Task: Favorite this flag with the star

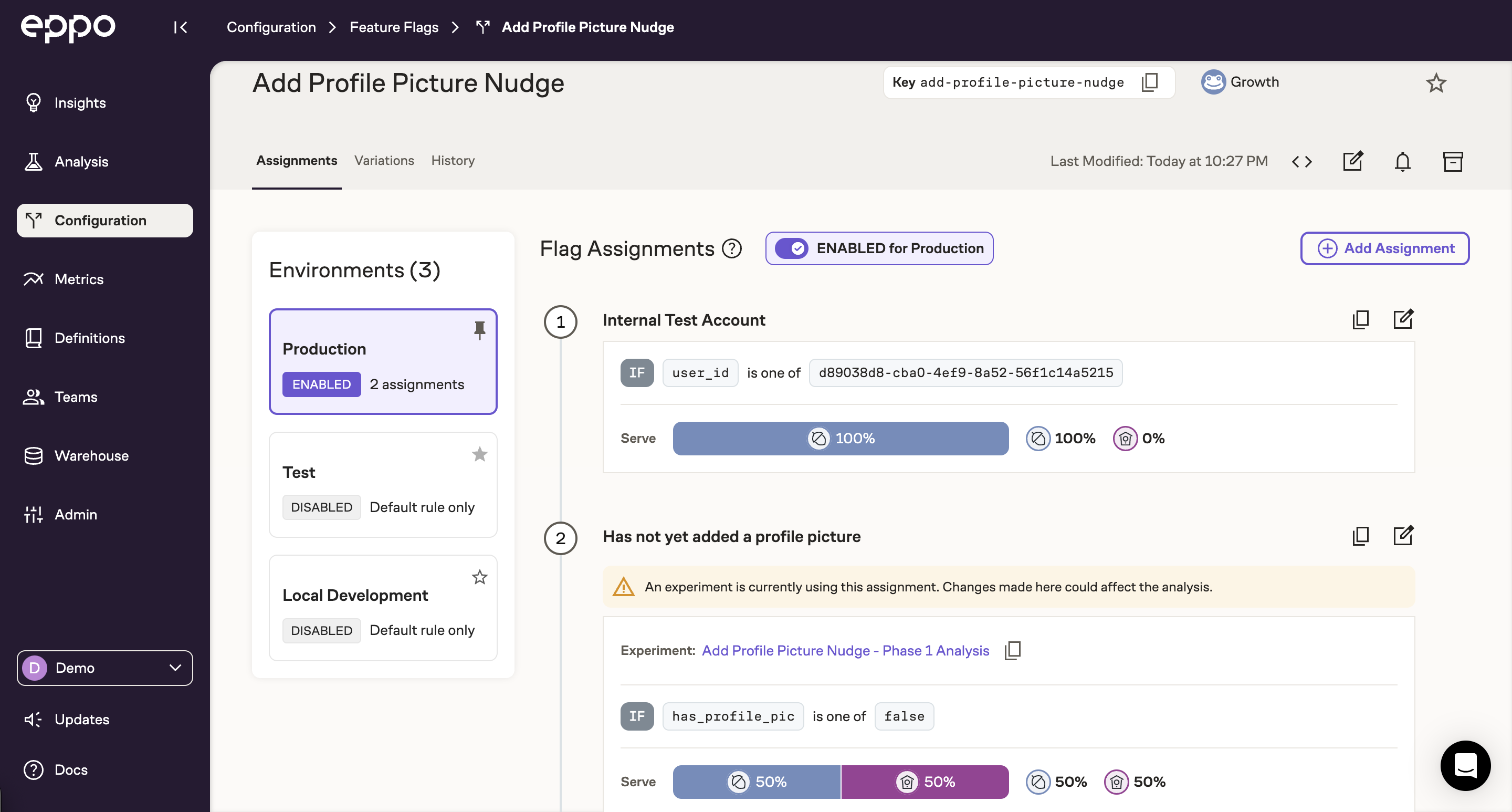Action: click(1436, 83)
